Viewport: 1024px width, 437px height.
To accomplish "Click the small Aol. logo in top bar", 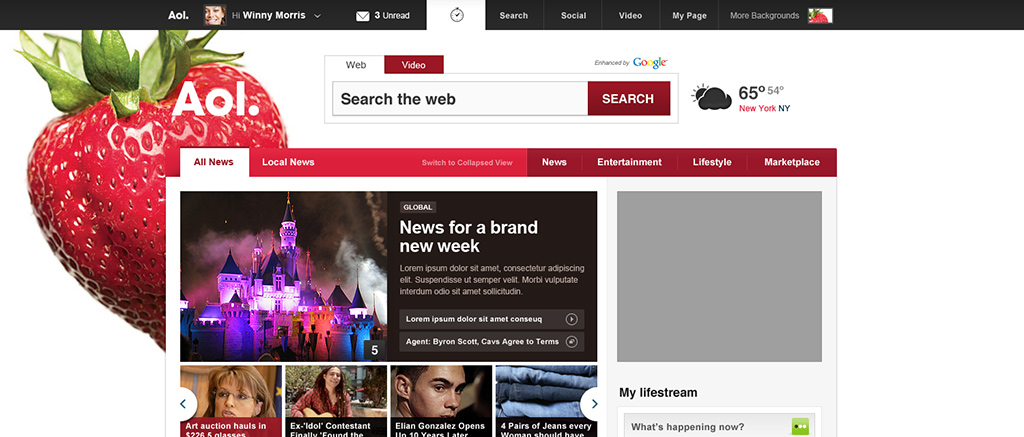I will (x=178, y=15).
